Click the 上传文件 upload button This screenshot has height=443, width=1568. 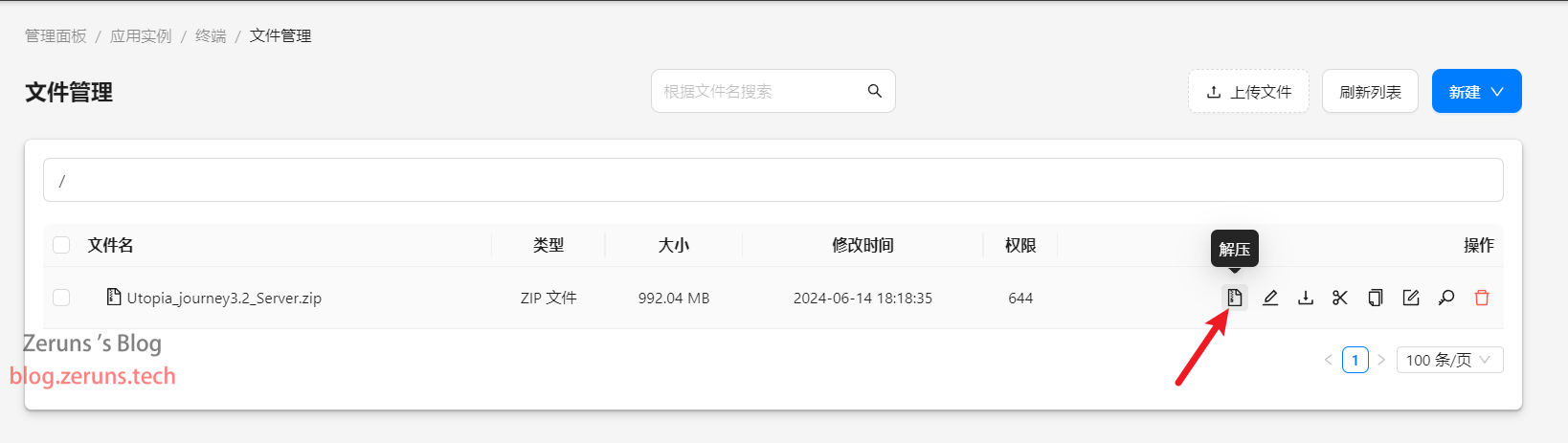pyautogui.click(x=1248, y=91)
